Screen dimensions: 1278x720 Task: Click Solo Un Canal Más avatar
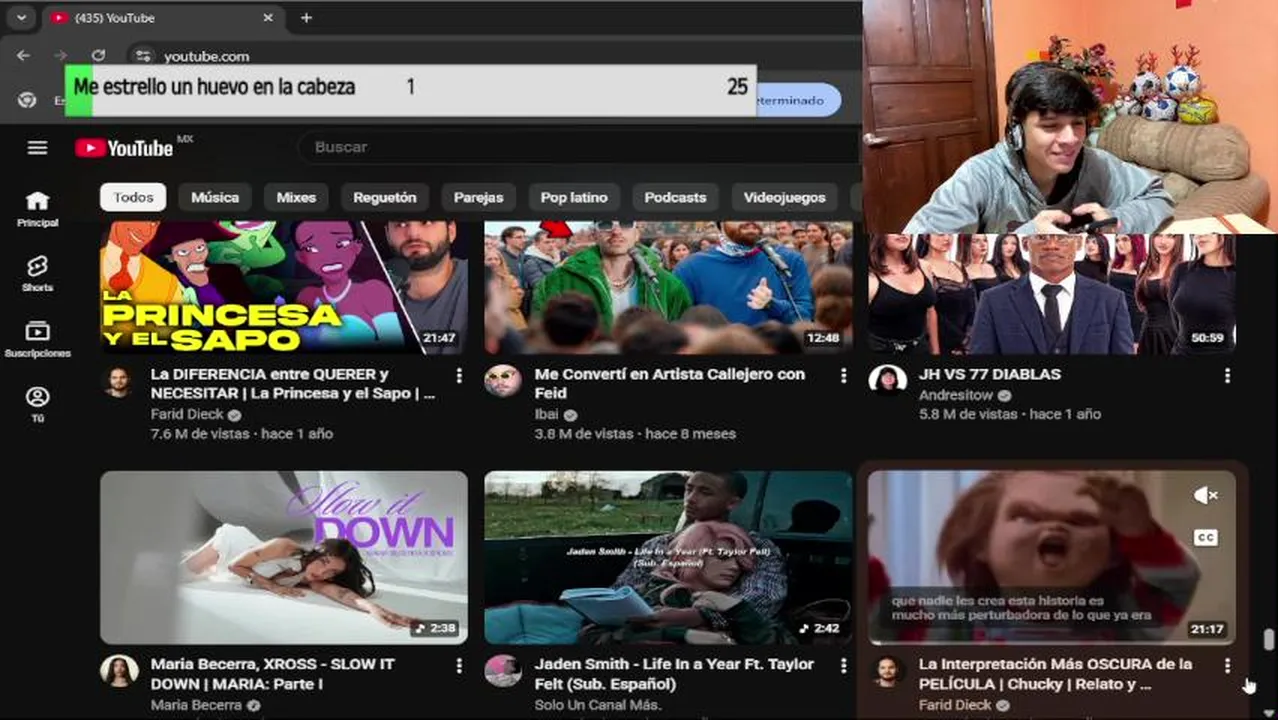[x=503, y=671]
